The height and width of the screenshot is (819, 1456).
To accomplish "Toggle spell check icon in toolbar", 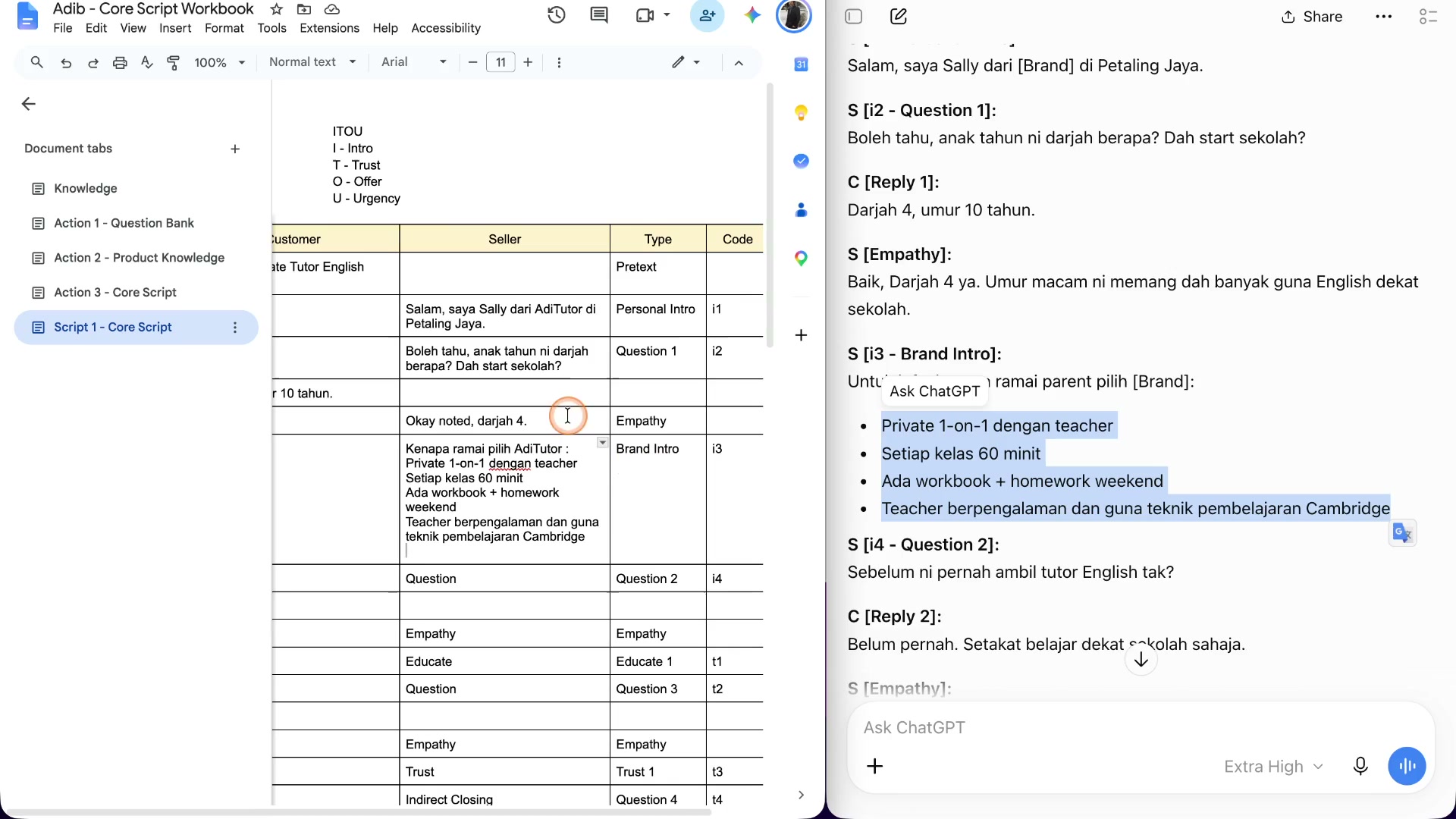I will (x=146, y=62).
